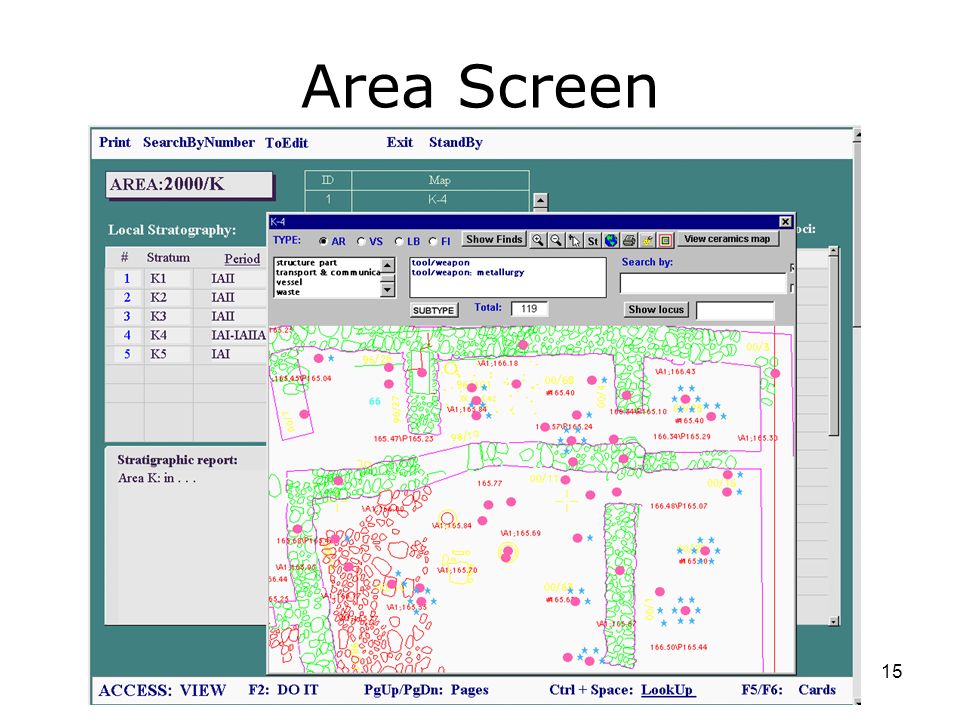This screenshot has width=960, height=720.
Task: Click the Search by input field
Action: pyautogui.click(x=703, y=283)
